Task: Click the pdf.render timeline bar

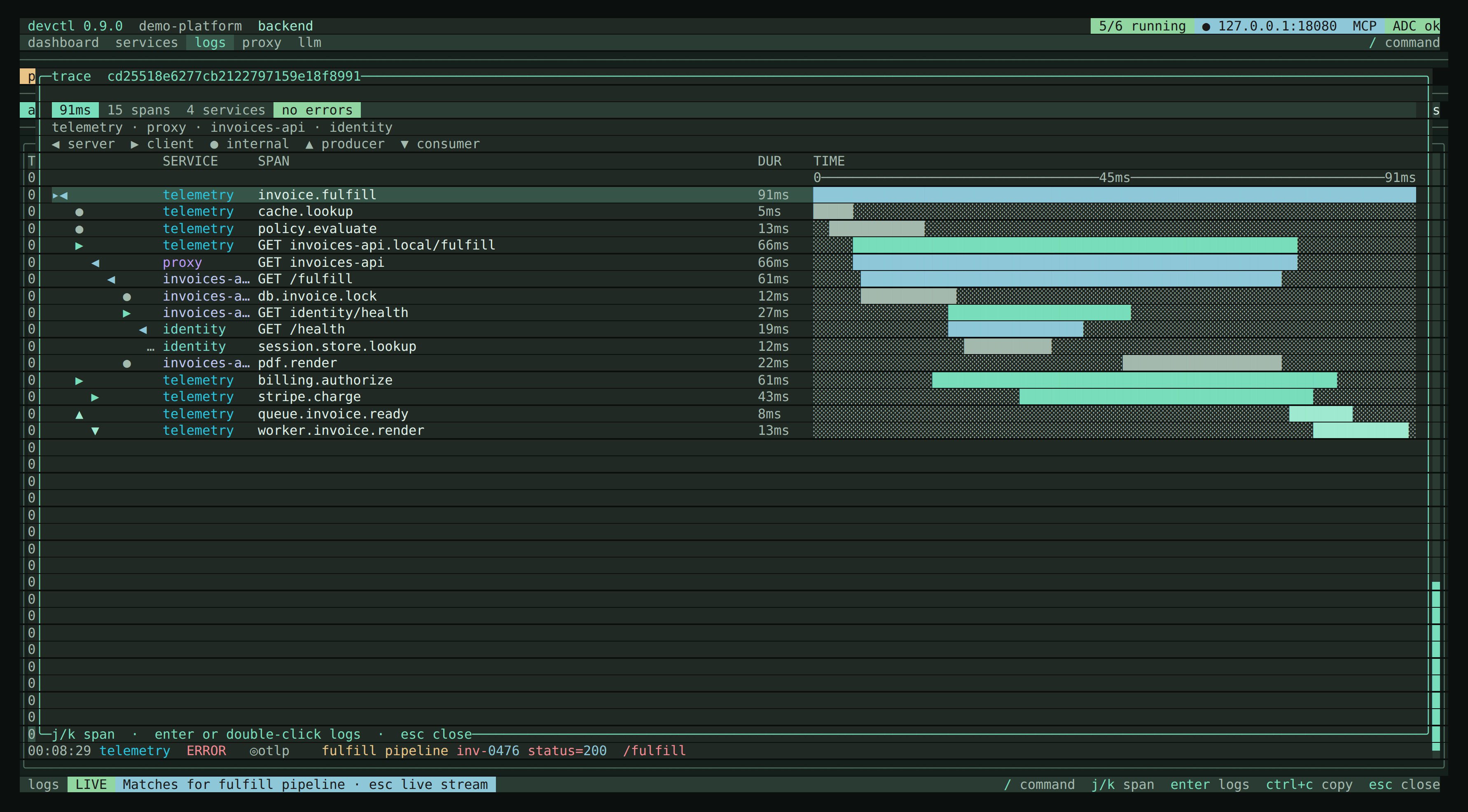Action: pyautogui.click(x=1202, y=363)
